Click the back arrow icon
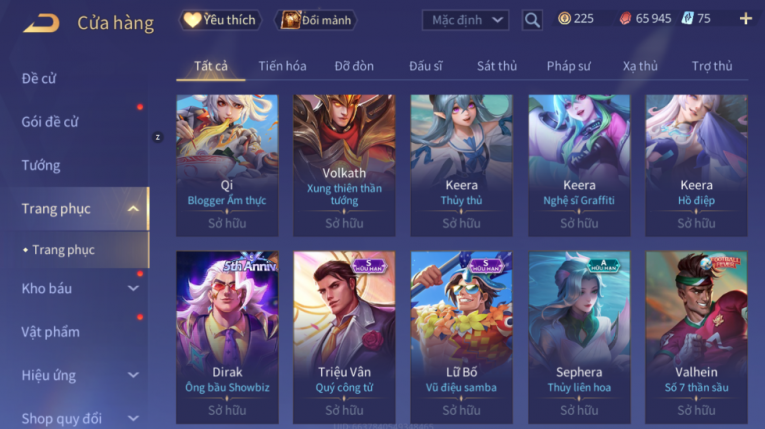 (41, 23)
